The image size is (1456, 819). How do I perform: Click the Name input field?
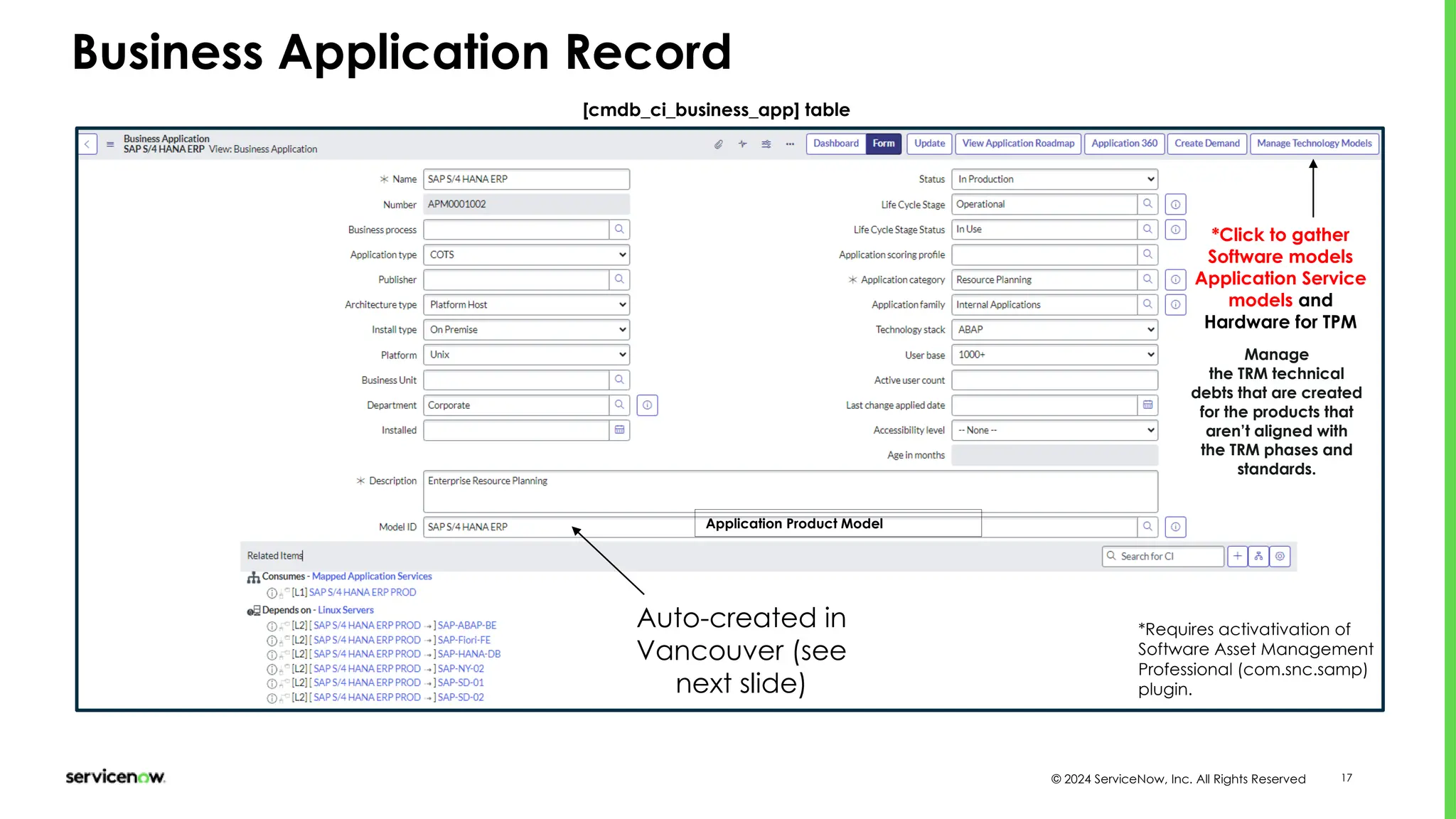(x=527, y=179)
